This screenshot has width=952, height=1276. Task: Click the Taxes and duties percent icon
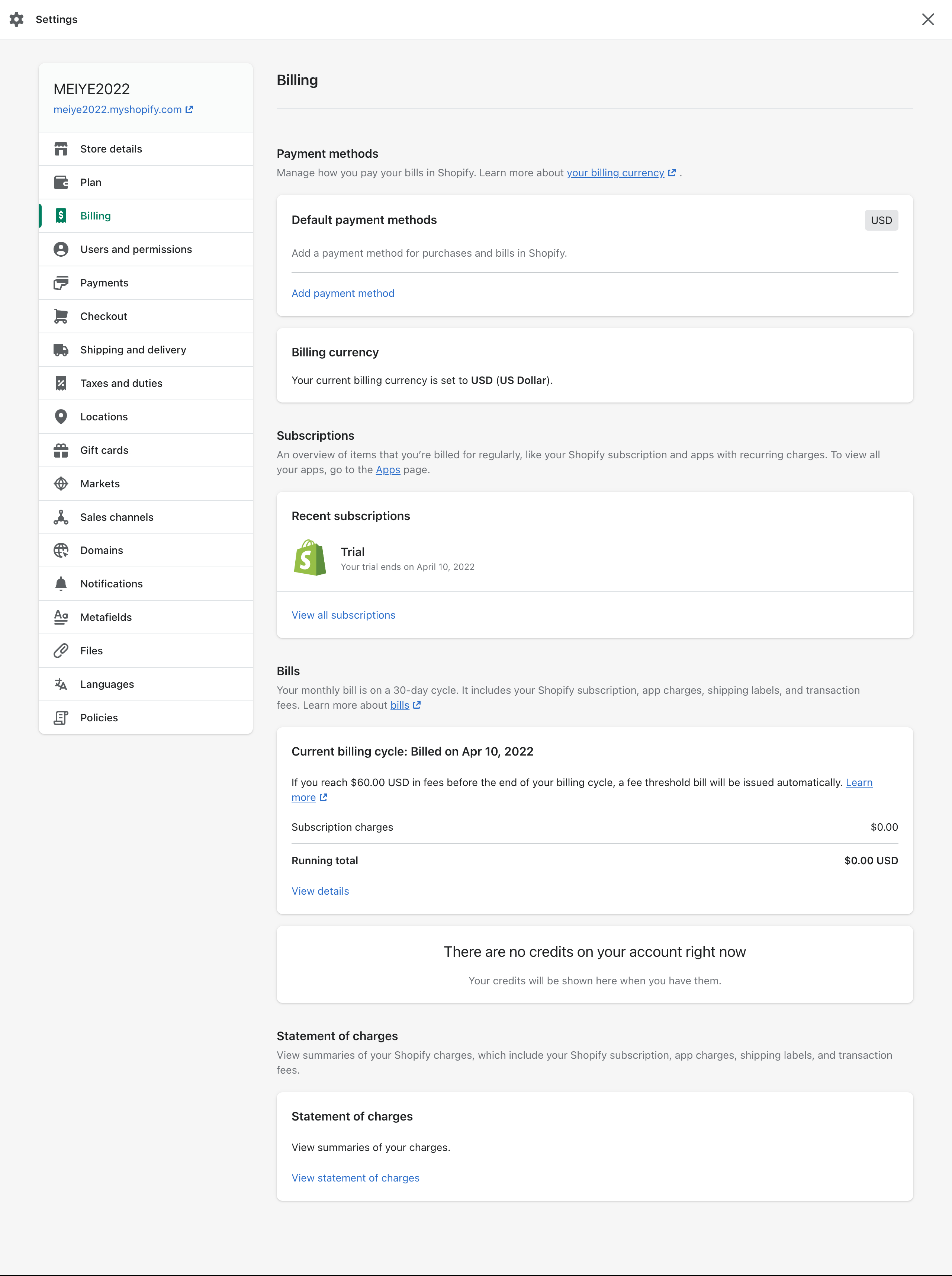[61, 383]
